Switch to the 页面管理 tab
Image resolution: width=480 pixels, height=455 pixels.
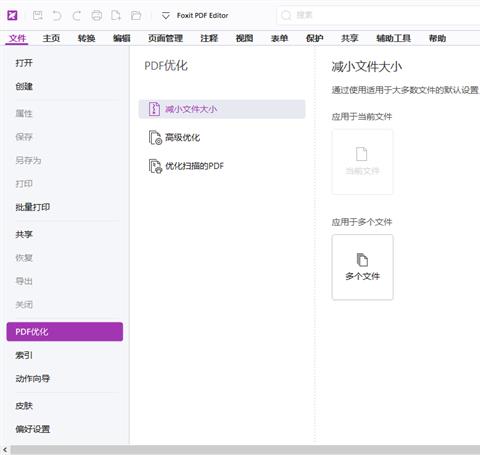165,38
